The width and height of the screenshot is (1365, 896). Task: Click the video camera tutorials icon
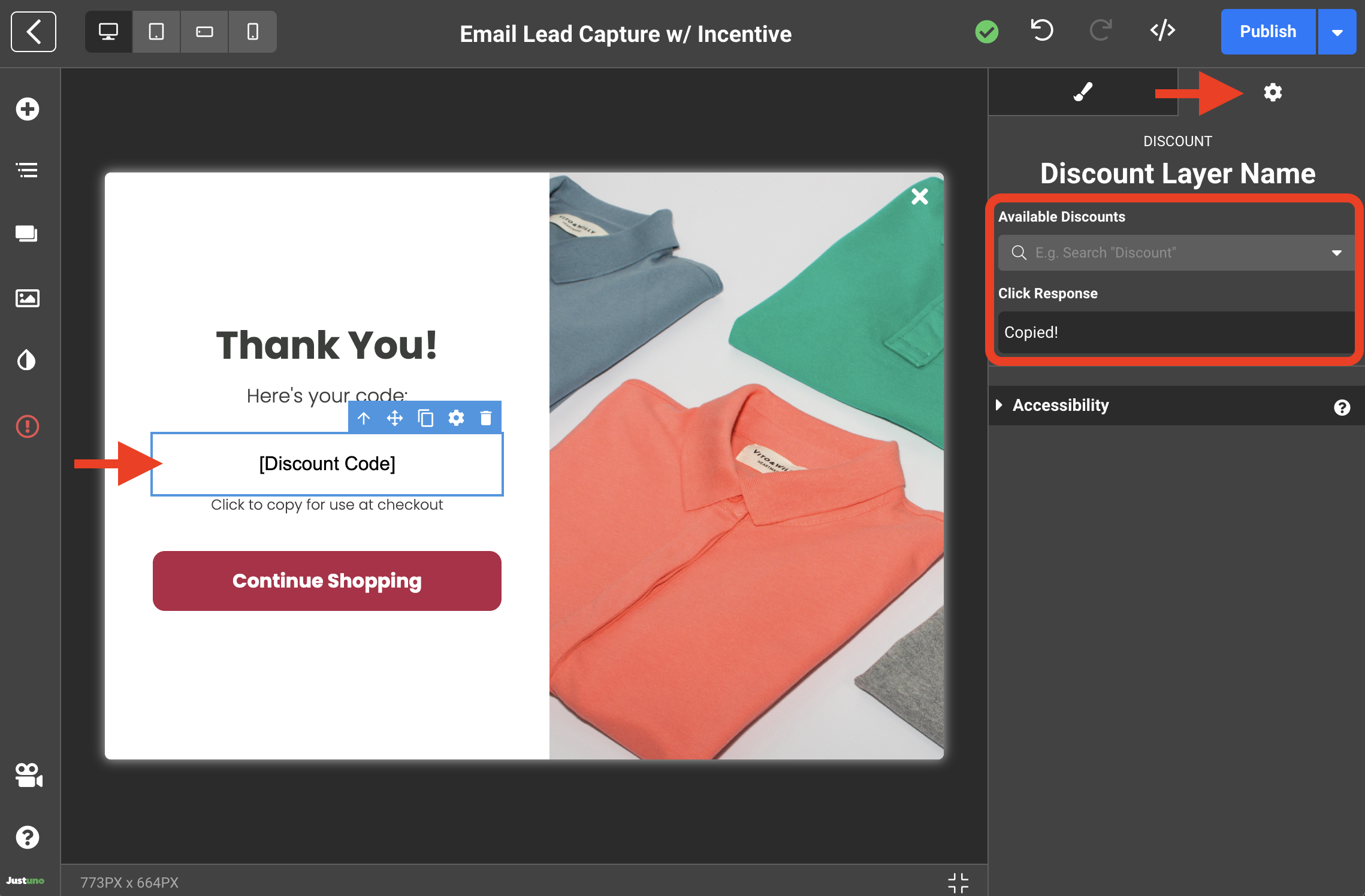[x=28, y=776]
